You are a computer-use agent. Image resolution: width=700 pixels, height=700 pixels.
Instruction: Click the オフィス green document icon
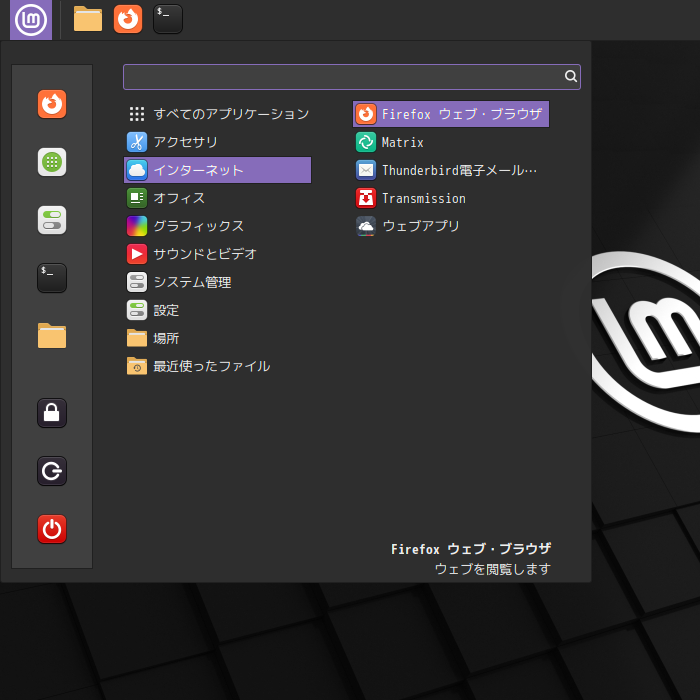point(137,198)
